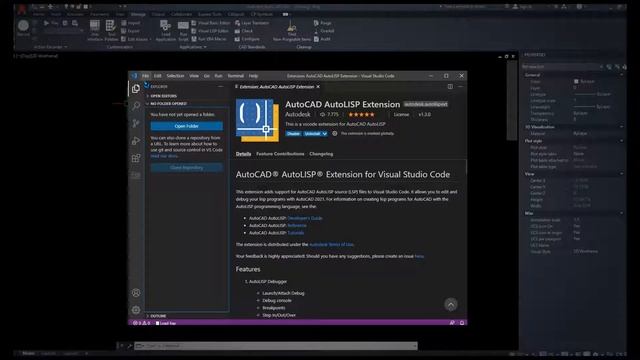The width and height of the screenshot is (640, 360).
Task: Select the Manage tab in AutoCAD ribbon
Action: tap(138, 14)
